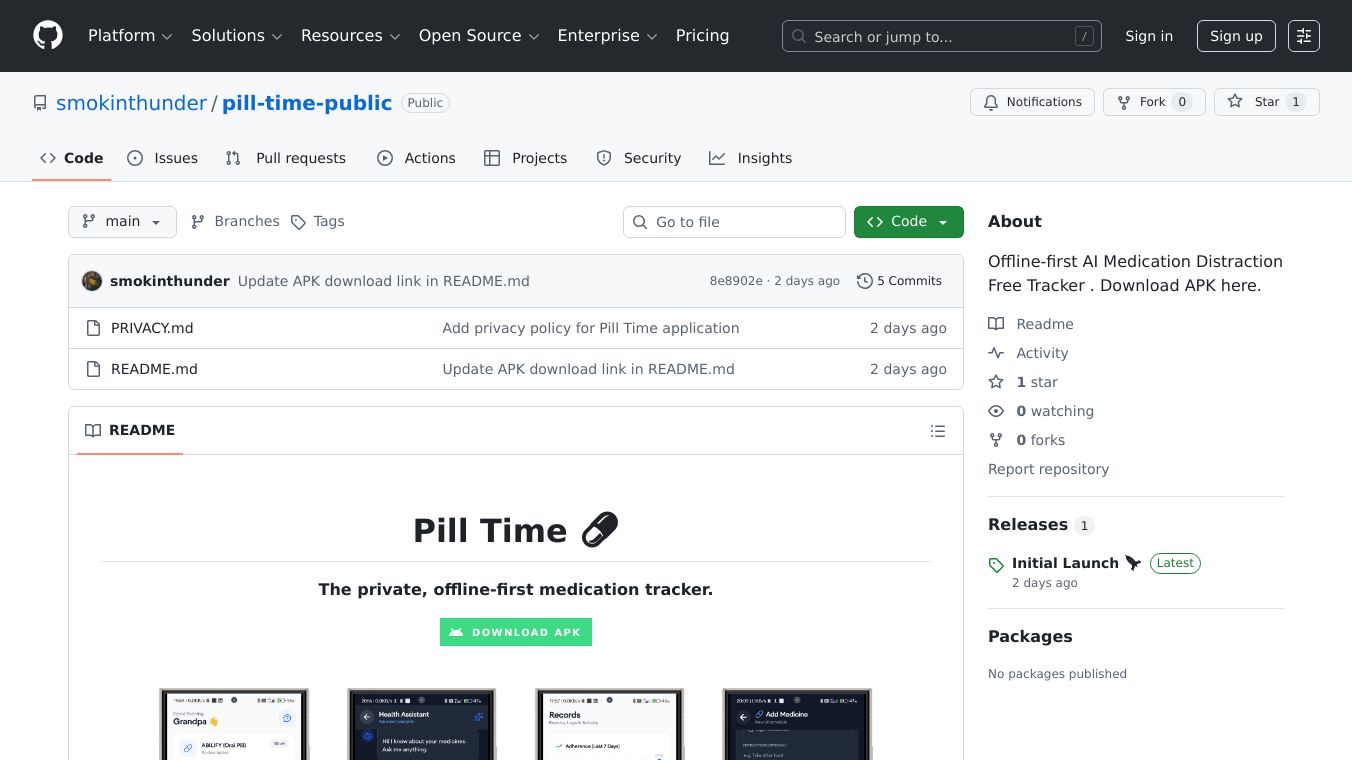Click the Search or jump to field

coord(942,36)
